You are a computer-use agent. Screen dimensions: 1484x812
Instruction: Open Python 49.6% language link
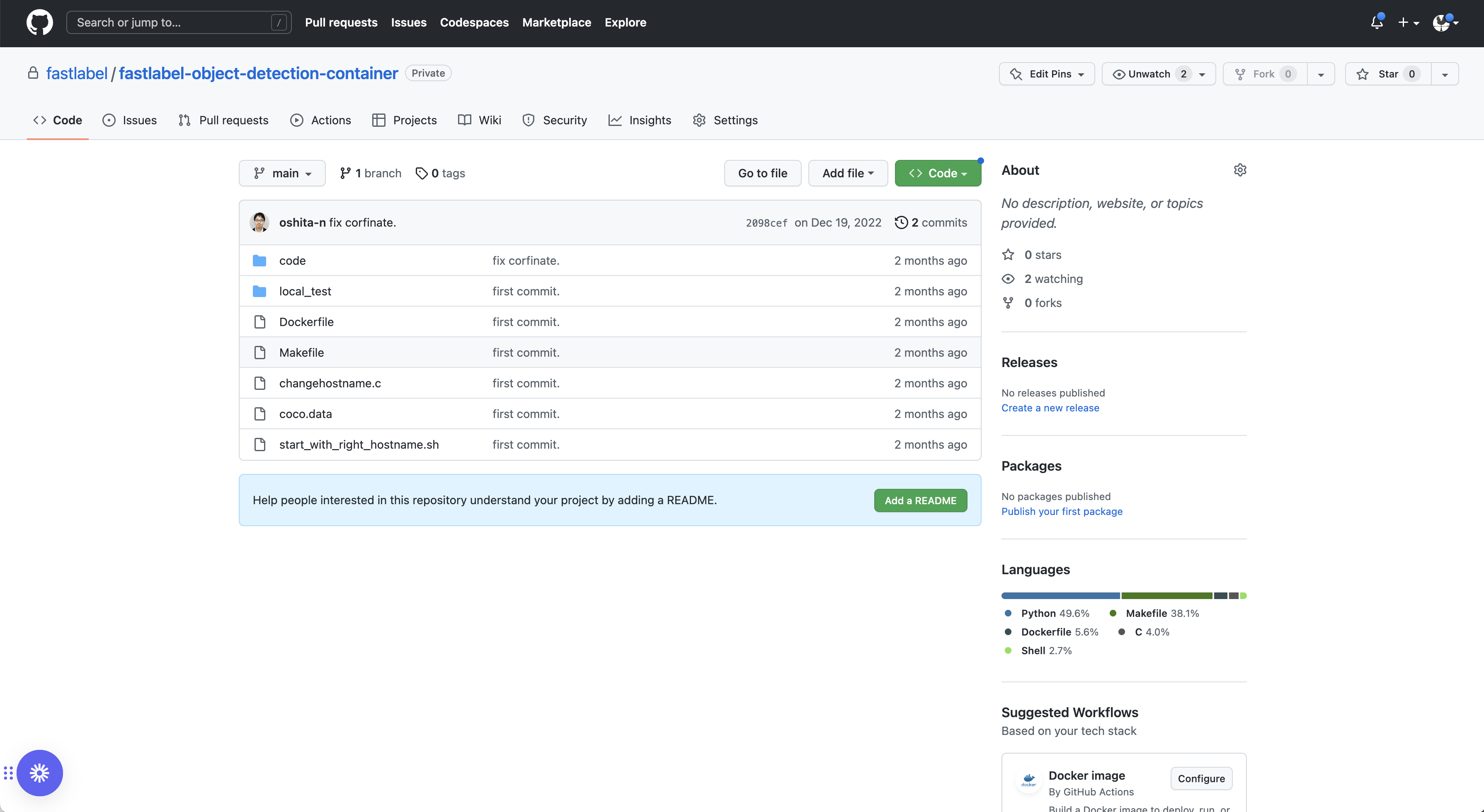click(x=1048, y=613)
